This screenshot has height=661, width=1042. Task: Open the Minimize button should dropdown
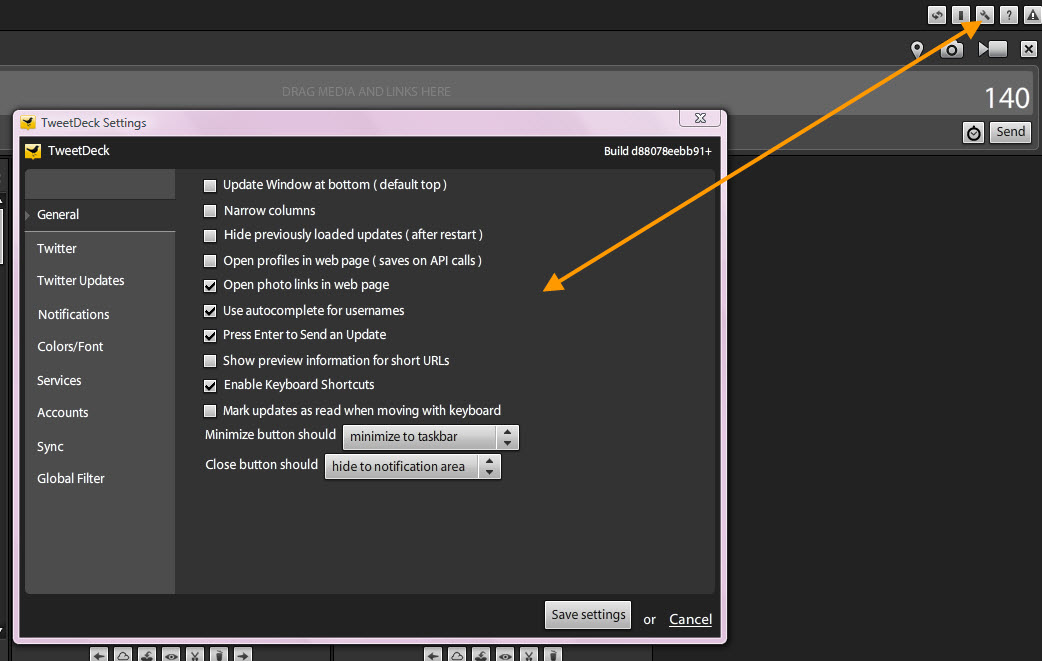tap(430, 437)
